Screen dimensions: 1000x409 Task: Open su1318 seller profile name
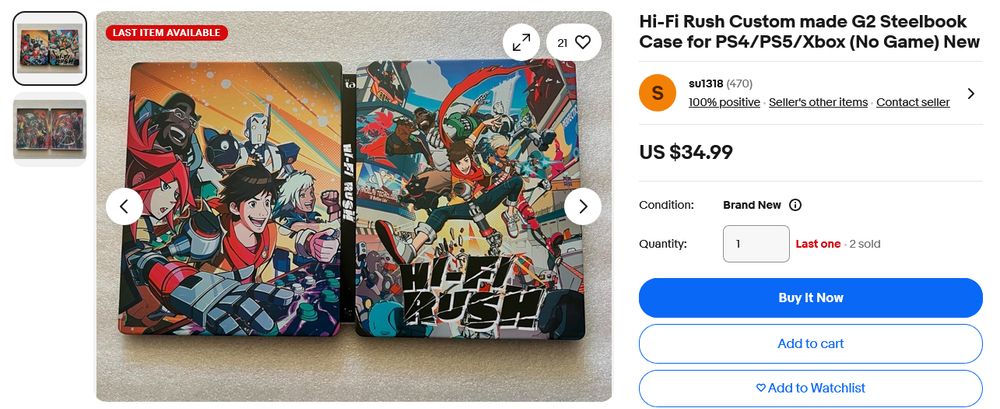pos(706,84)
